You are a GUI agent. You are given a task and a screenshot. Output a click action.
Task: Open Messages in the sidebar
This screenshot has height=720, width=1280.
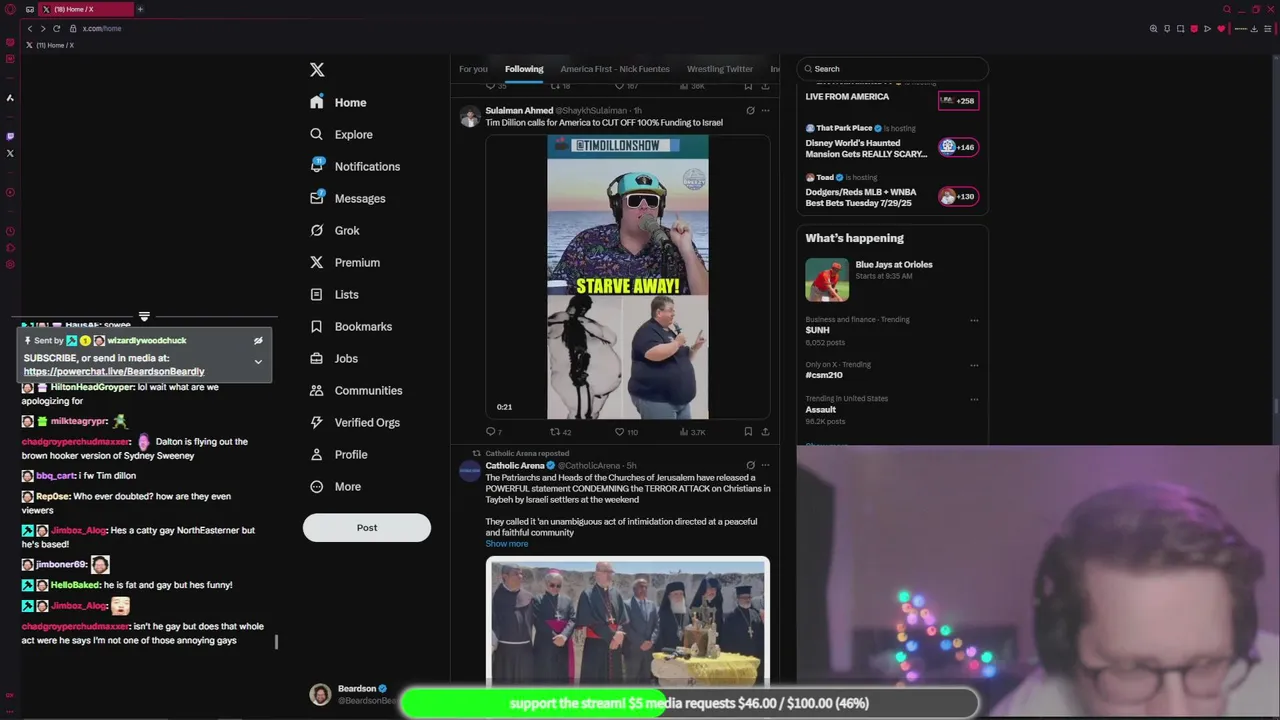coord(347,198)
